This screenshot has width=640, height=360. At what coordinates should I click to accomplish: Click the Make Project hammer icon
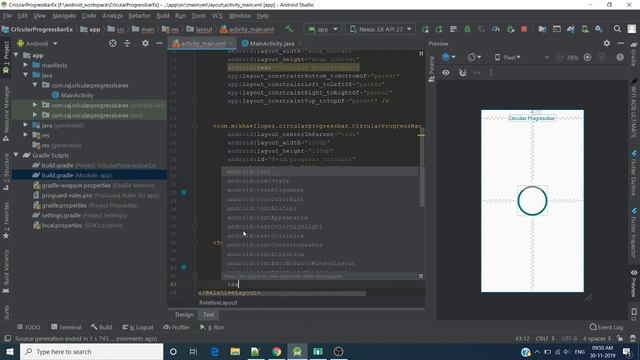coord(289,29)
